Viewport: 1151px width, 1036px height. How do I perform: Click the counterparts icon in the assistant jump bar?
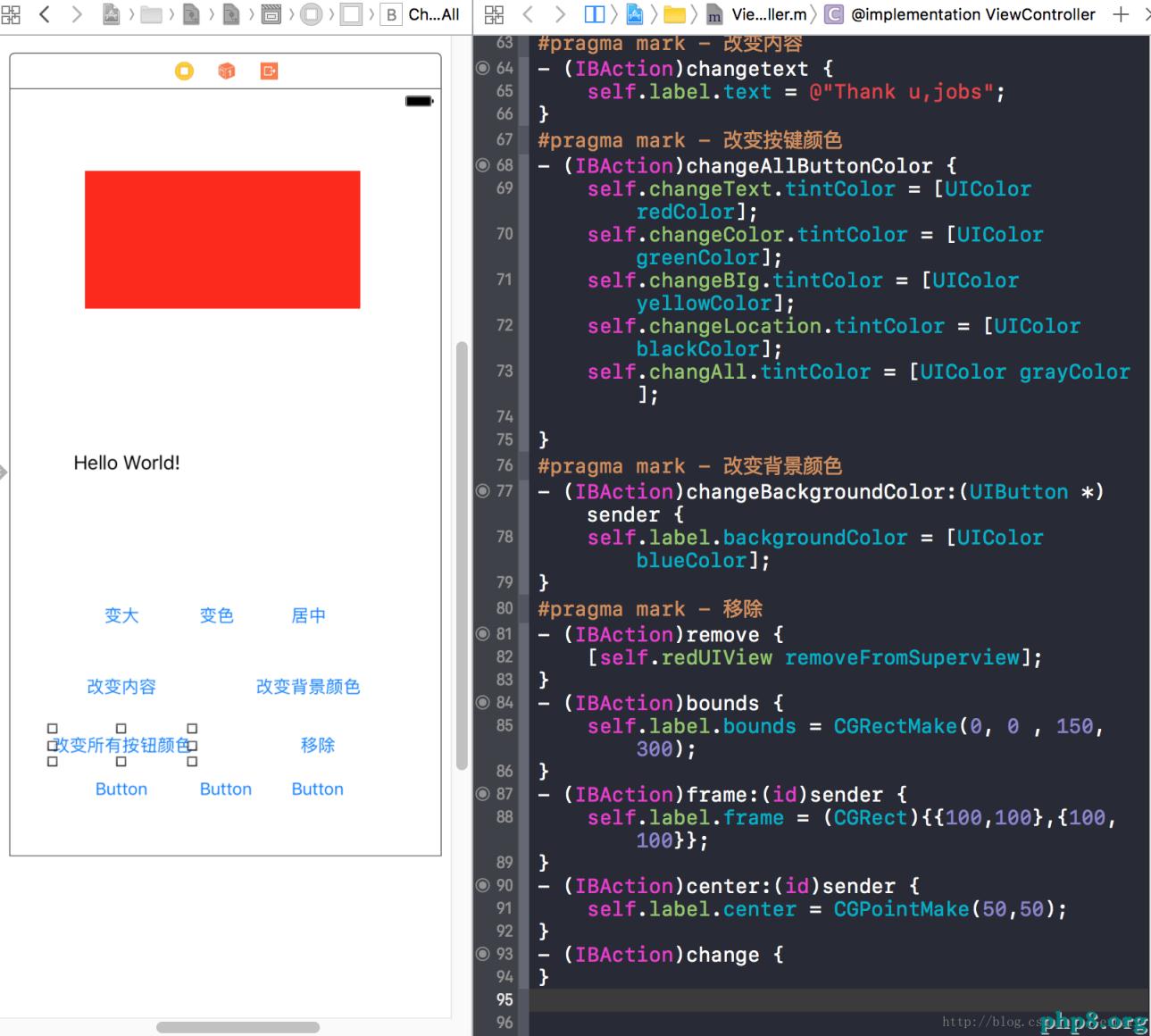pos(596,14)
